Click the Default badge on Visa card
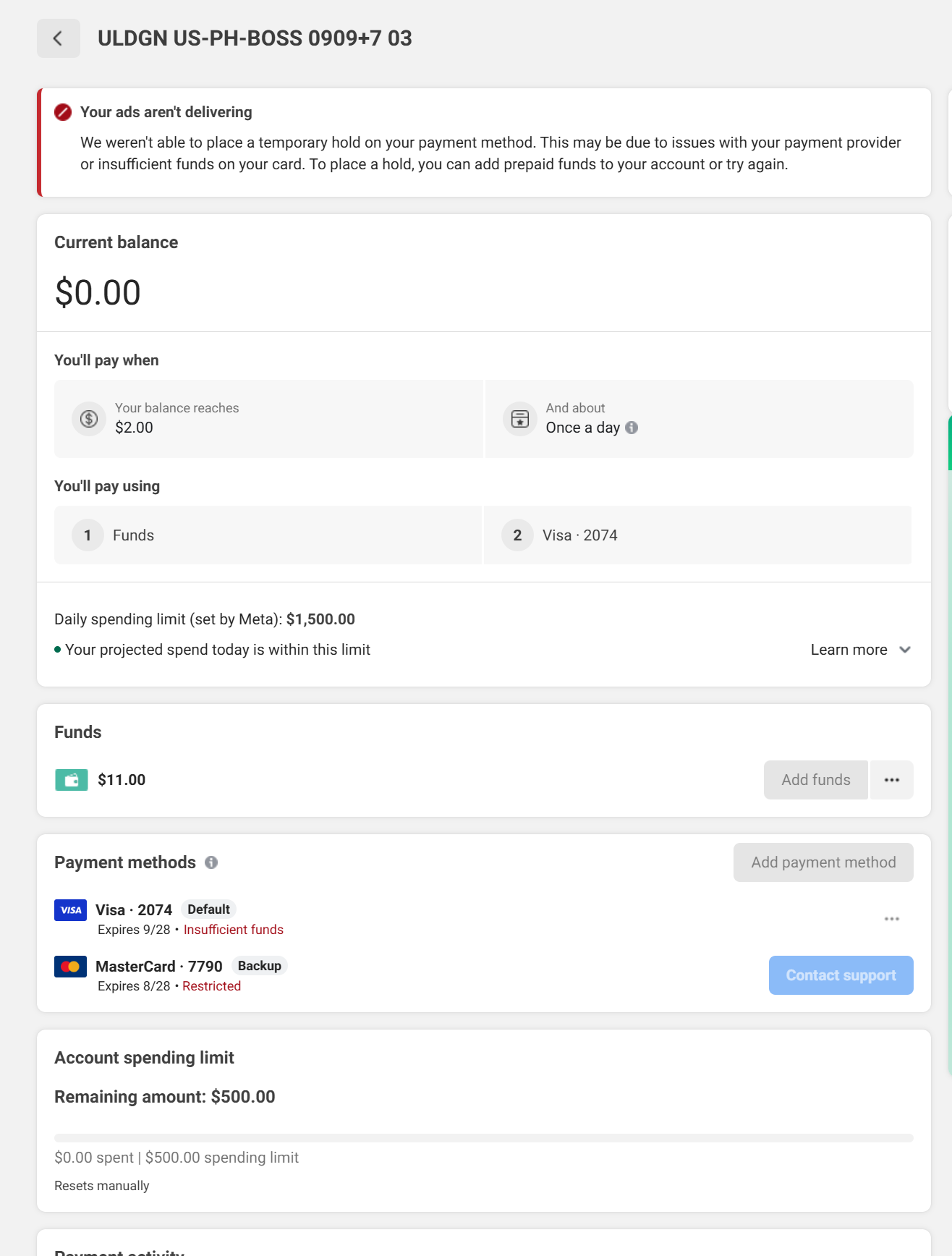Viewport: 952px width, 1256px height. click(x=208, y=909)
